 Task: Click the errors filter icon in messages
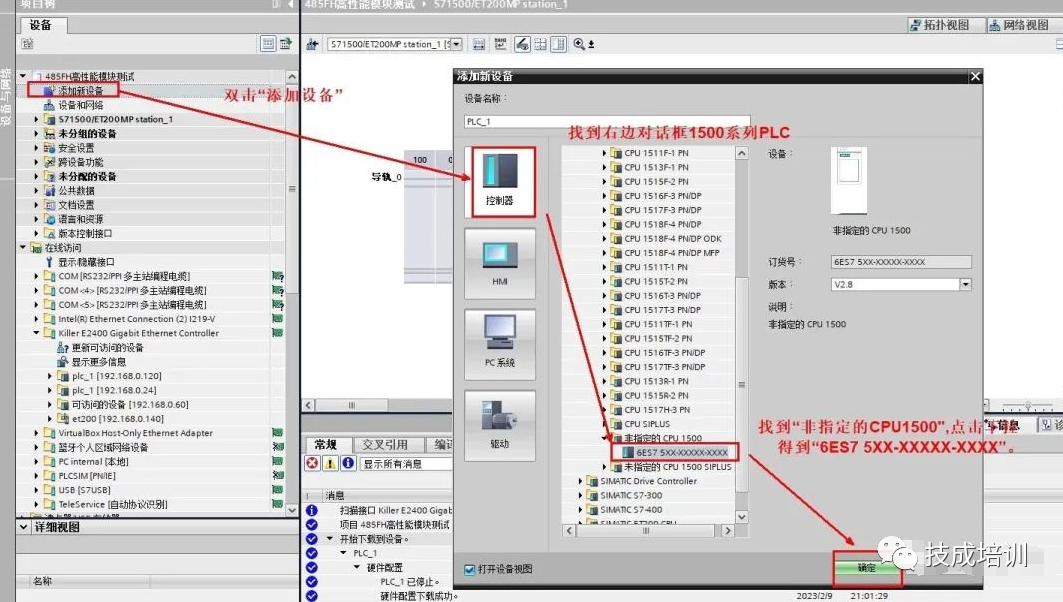click(x=312, y=463)
